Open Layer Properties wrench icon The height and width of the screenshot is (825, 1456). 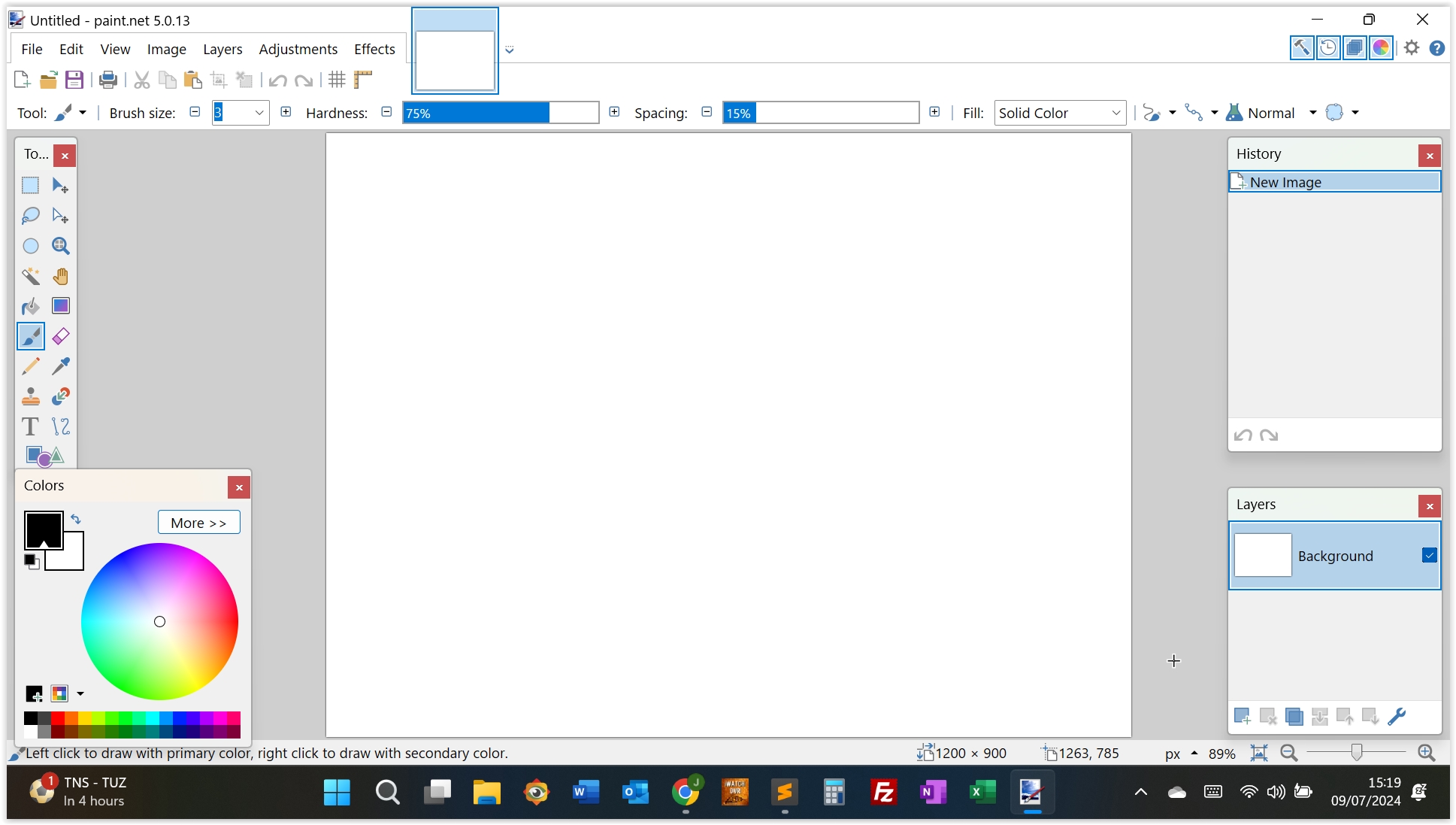pyautogui.click(x=1397, y=716)
